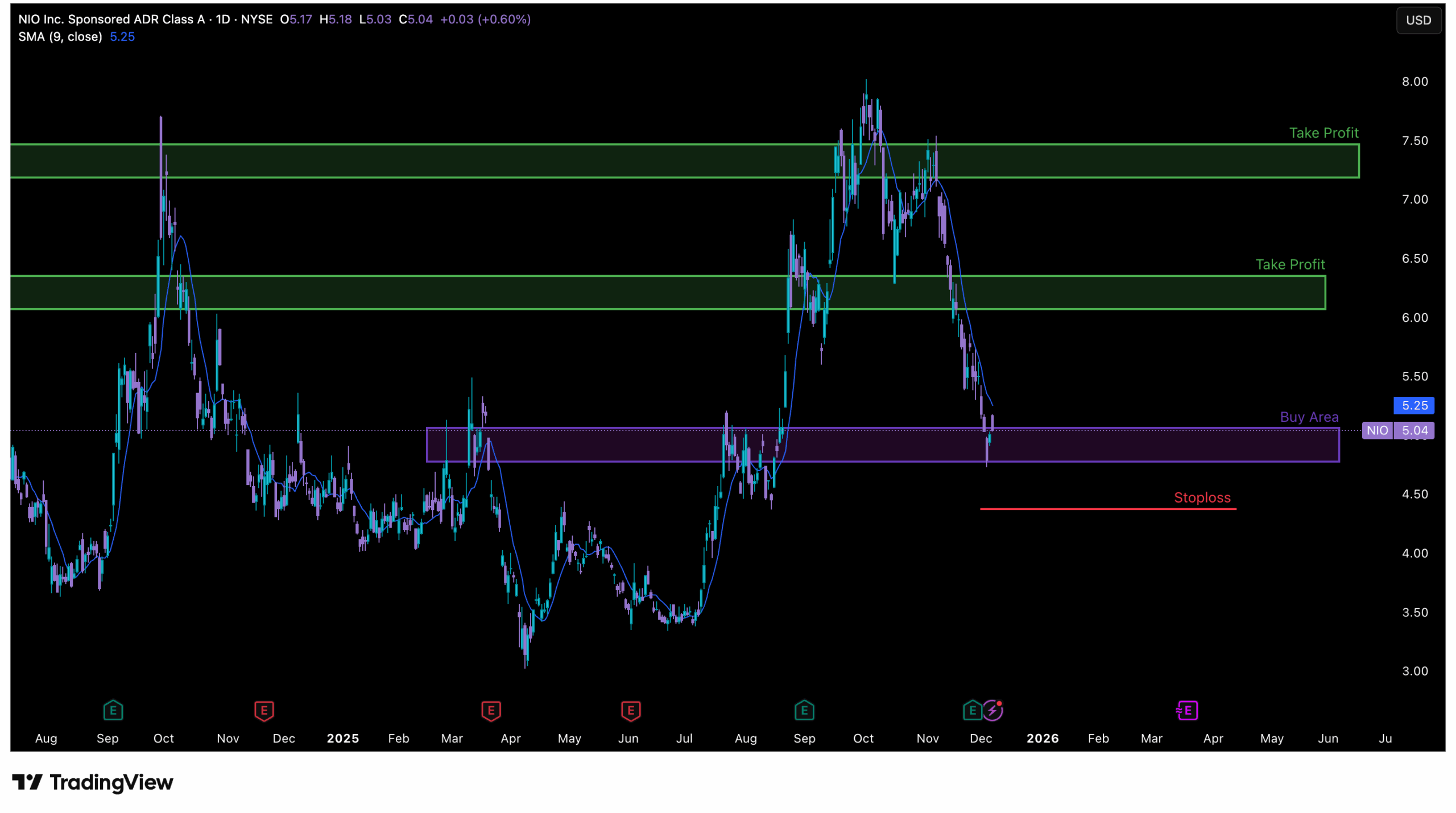Click the red earnings icon before Dec 2024
This screenshot has width=1456, height=813.
point(264,711)
